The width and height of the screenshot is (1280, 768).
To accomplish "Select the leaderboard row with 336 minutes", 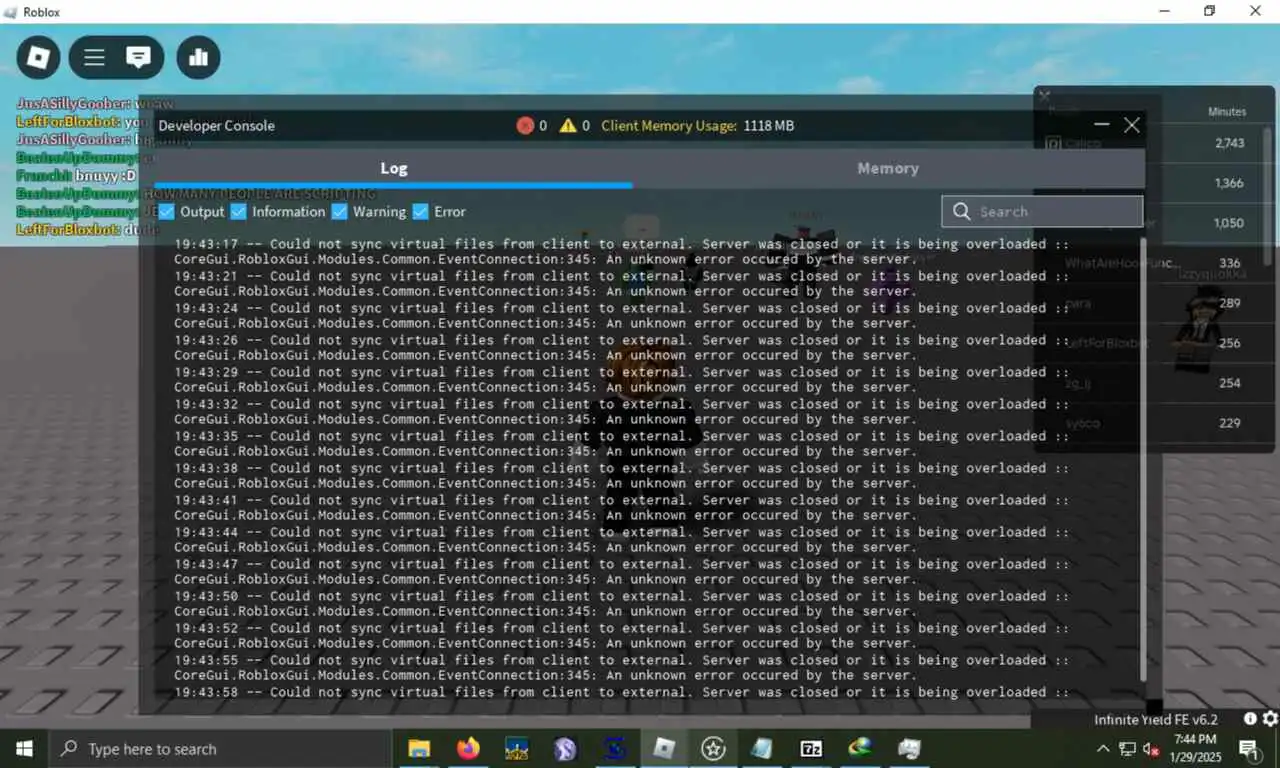I will click(1153, 263).
